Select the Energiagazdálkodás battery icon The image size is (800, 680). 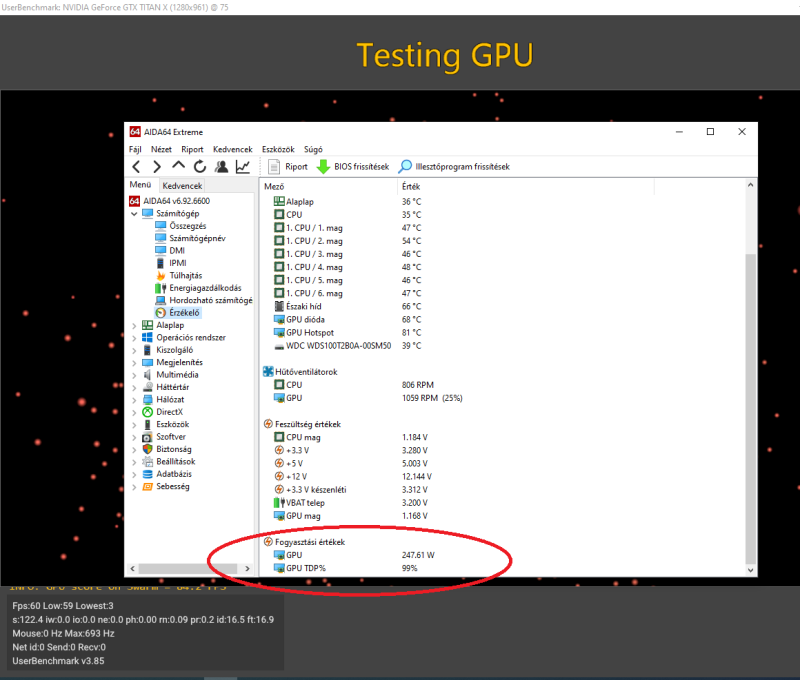click(x=161, y=288)
